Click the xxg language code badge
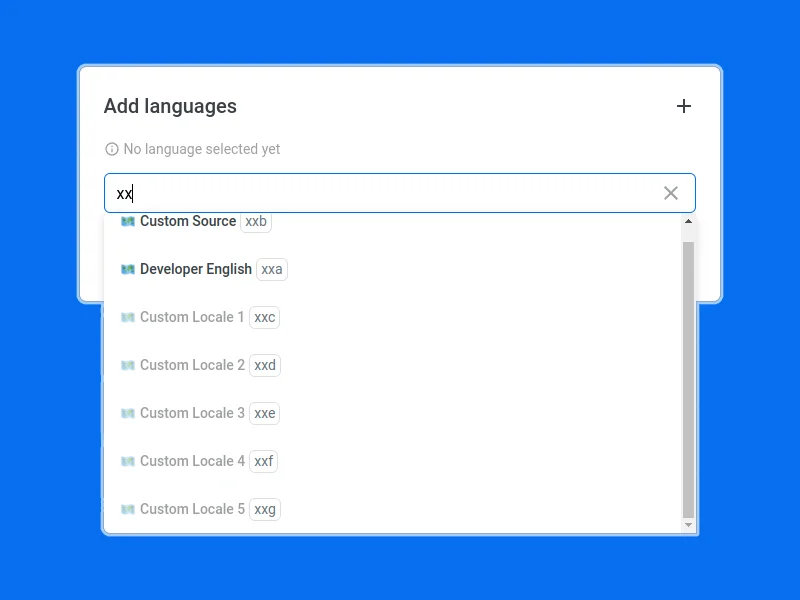Screen dimensions: 800x600 265,509
